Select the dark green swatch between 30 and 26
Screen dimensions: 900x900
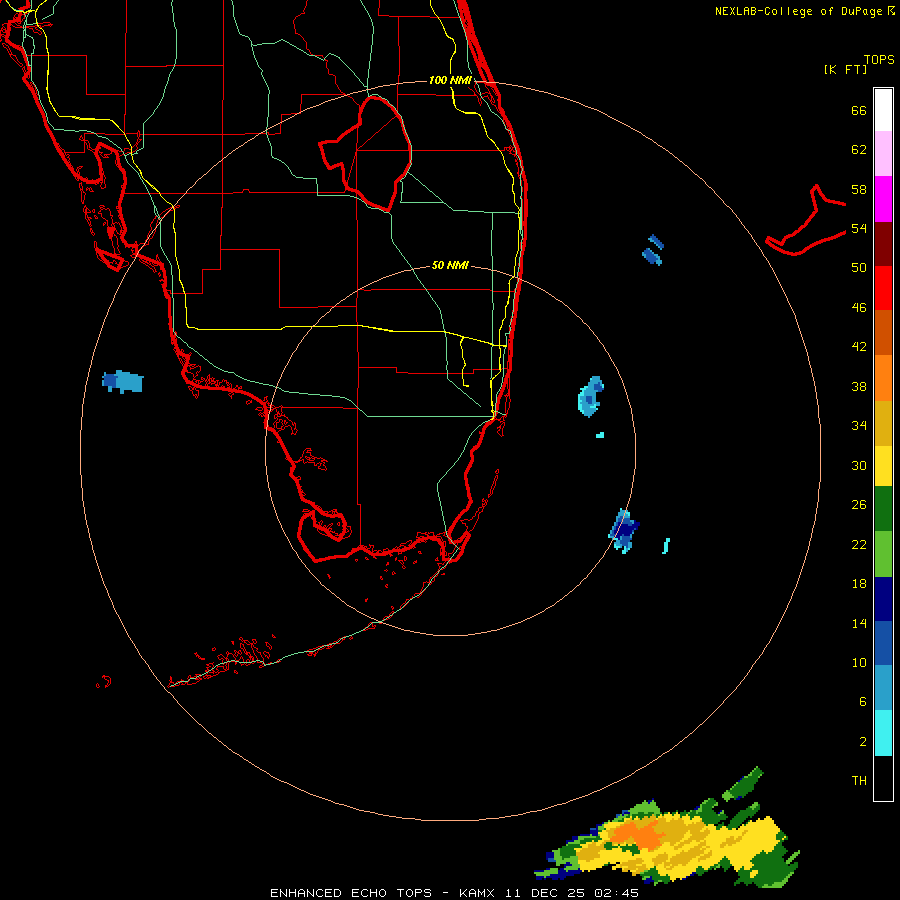click(x=883, y=509)
